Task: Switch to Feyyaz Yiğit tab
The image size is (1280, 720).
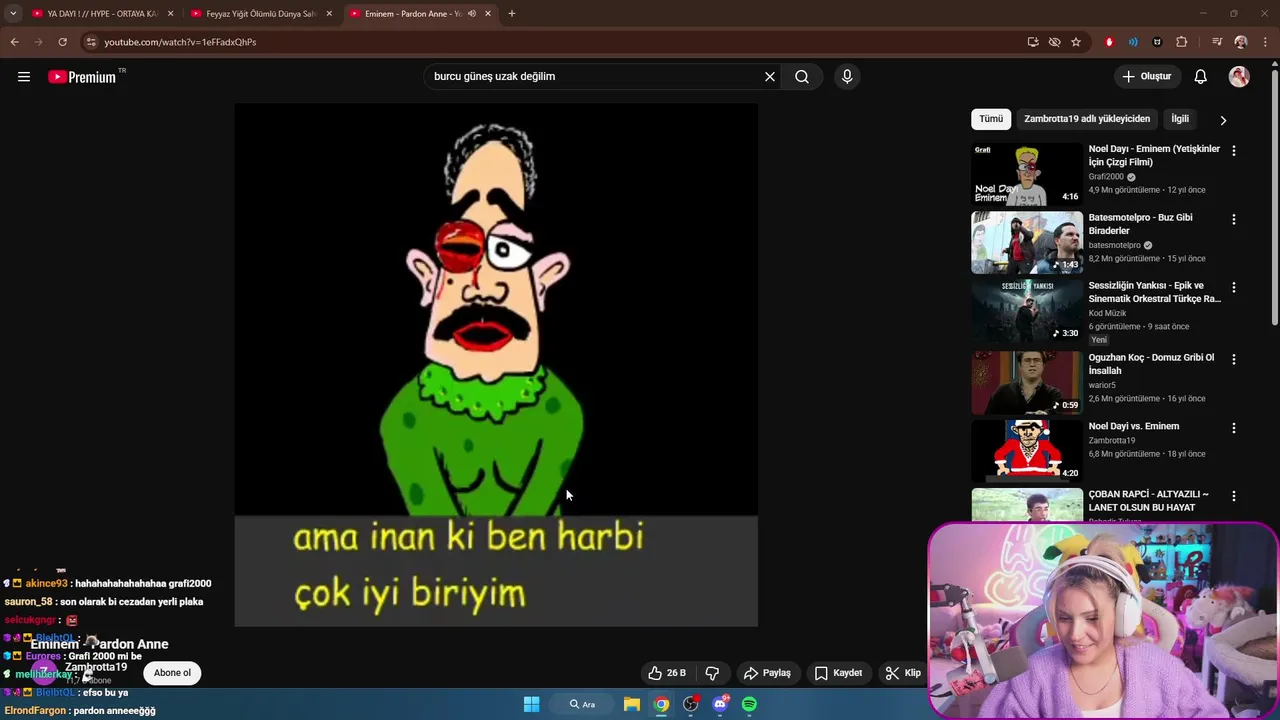Action: pos(262,14)
